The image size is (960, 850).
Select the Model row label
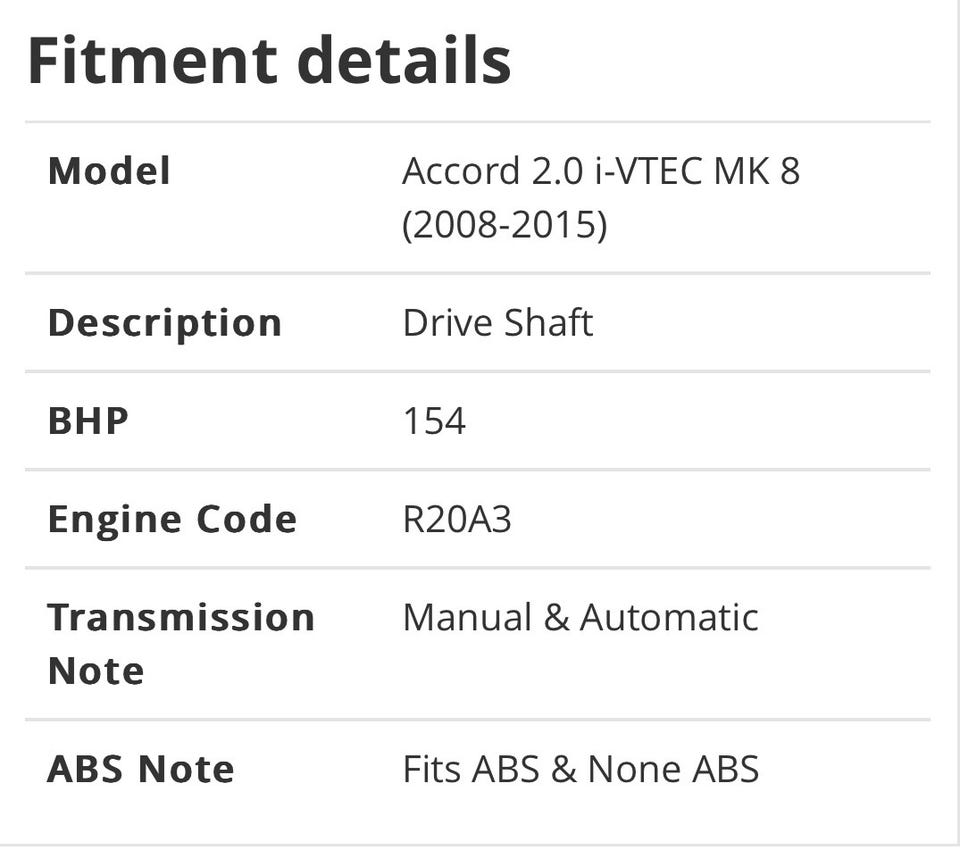(x=109, y=171)
